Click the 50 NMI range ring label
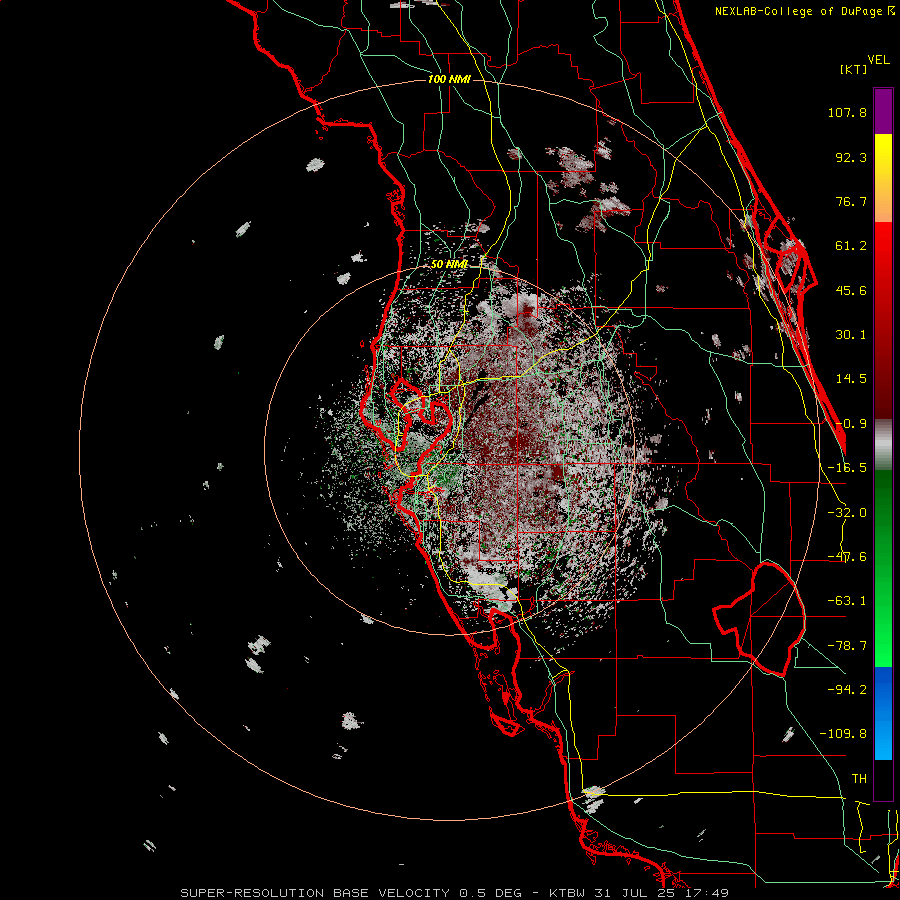Screen dimensions: 900x900 point(449,264)
